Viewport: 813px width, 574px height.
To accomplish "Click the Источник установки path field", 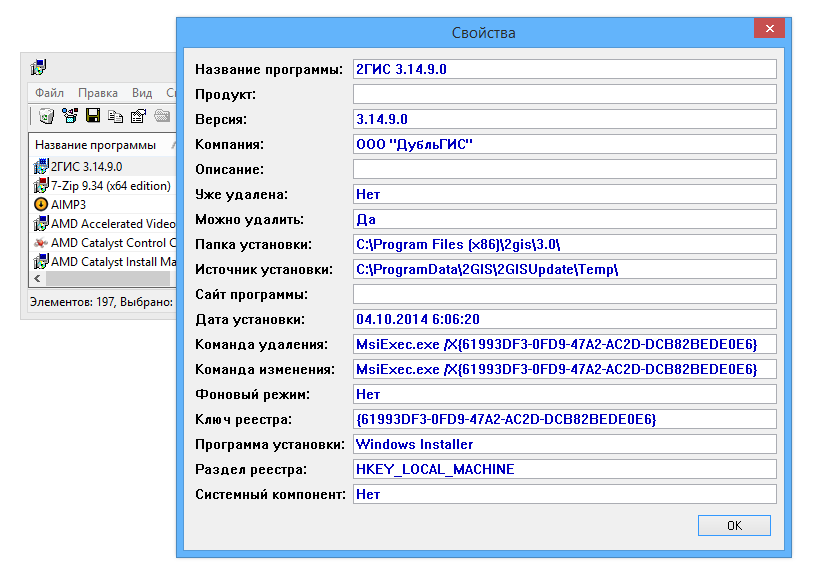I will (565, 269).
